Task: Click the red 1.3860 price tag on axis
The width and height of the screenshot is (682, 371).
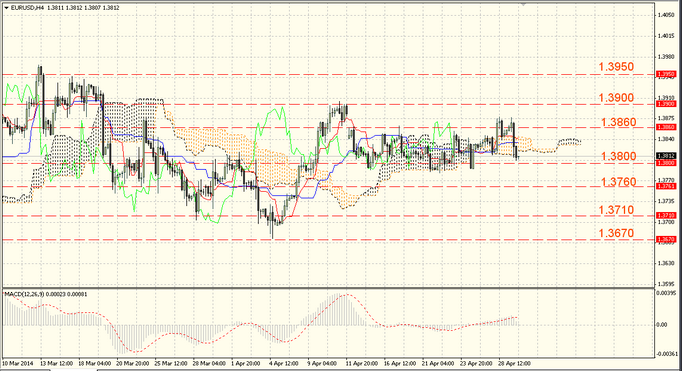Action: 666,127
